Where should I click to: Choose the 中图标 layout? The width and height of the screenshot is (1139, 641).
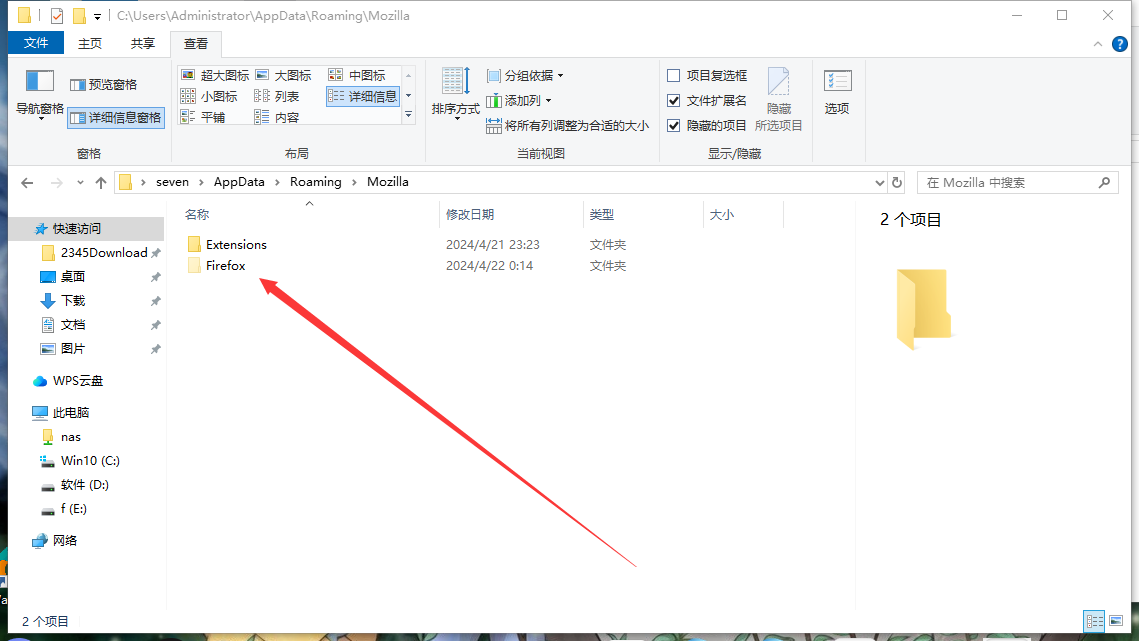(x=357, y=76)
